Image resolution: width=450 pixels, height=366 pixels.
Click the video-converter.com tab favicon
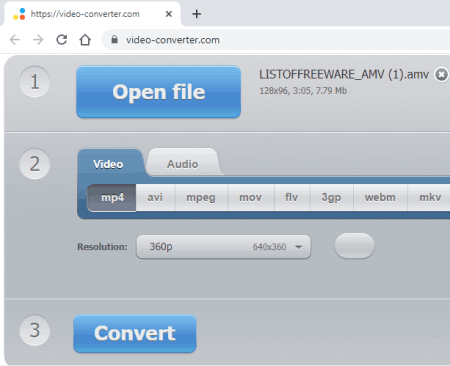point(19,14)
